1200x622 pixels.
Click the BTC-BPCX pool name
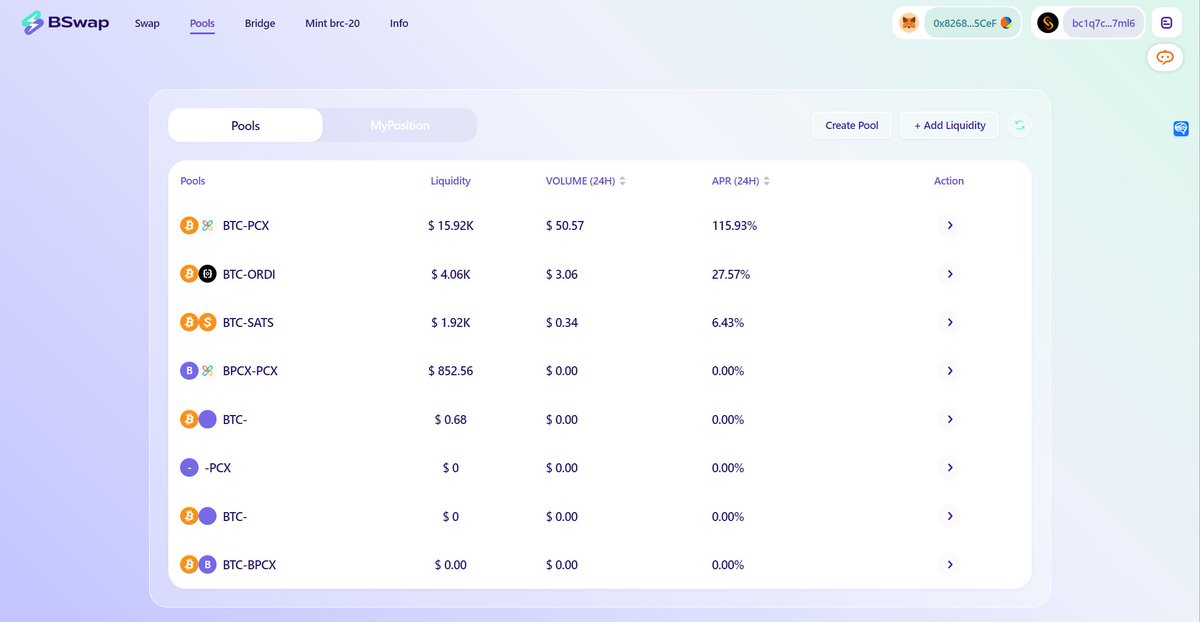[249, 565]
